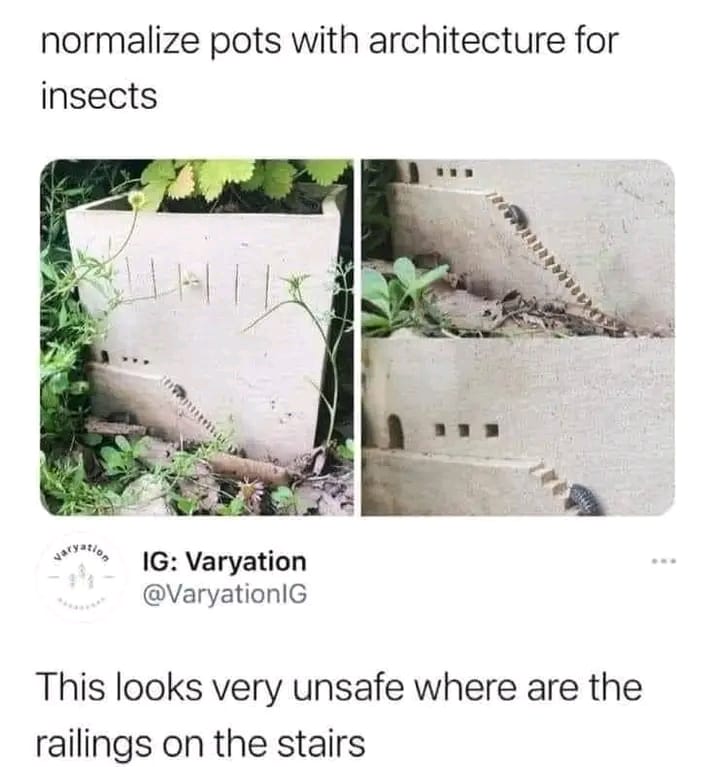This screenshot has width=715, height=767.
Task: Select the caption about missing stair railings
Action: [x=339, y=716]
